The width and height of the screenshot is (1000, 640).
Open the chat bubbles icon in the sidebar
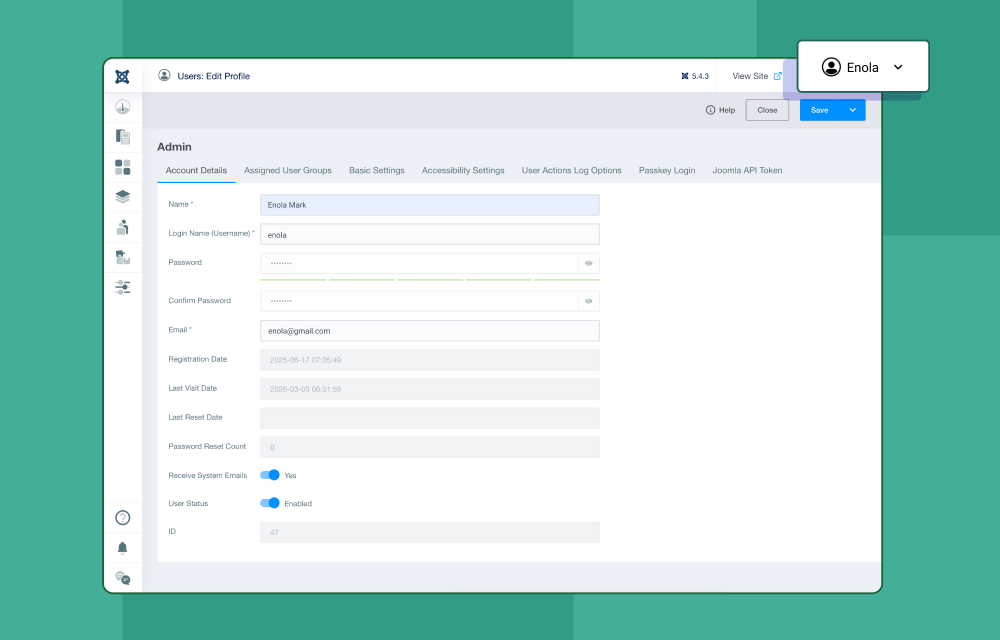click(122, 578)
